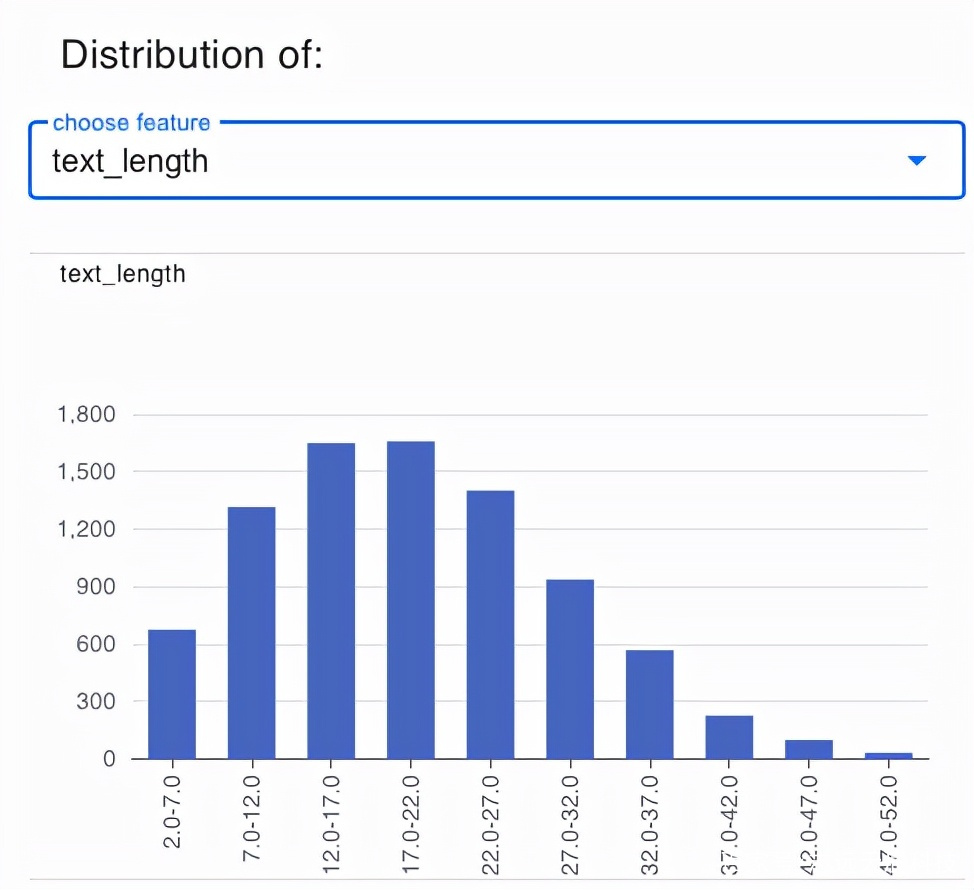Screen dimensions: 974x890
Task: Click the Distribution of heading
Action: tap(191, 55)
